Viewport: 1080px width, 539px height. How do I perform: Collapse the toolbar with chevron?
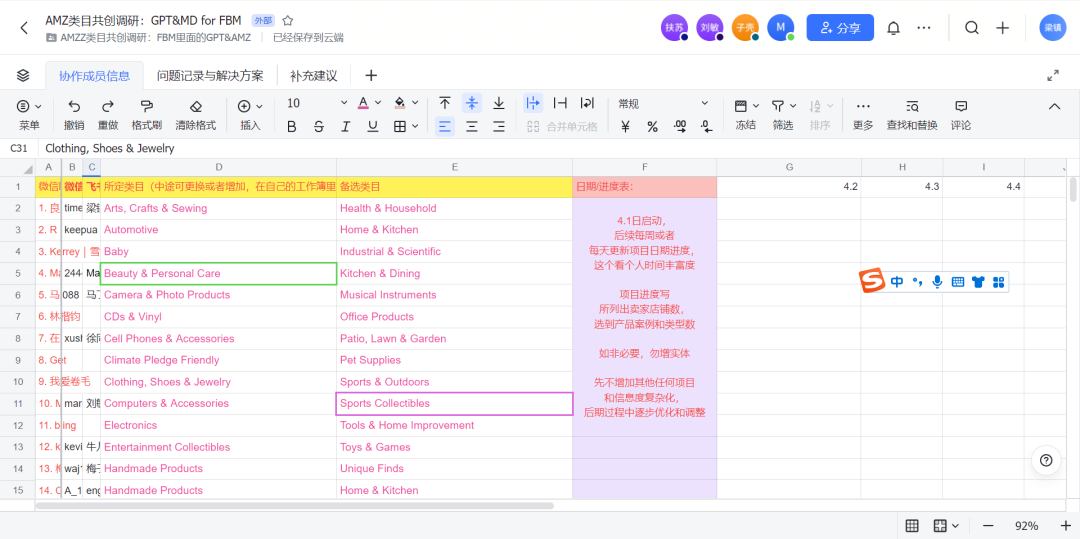[x=1054, y=106]
